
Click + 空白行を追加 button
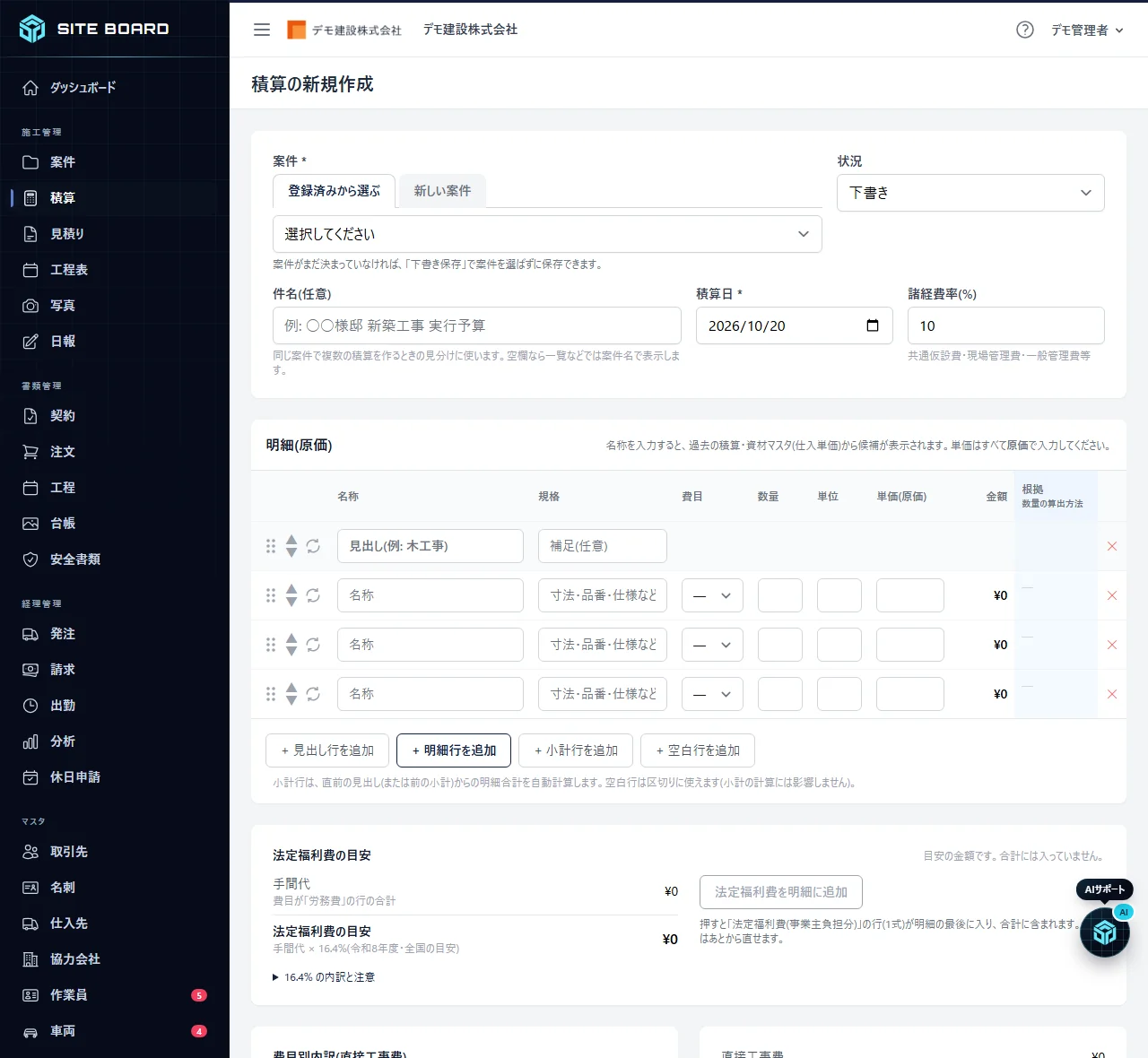[698, 750]
